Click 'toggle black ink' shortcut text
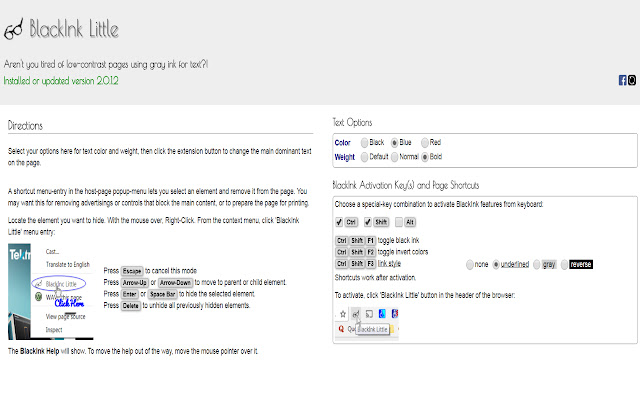Viewport: 640px width, 400px height. (398, 240)
